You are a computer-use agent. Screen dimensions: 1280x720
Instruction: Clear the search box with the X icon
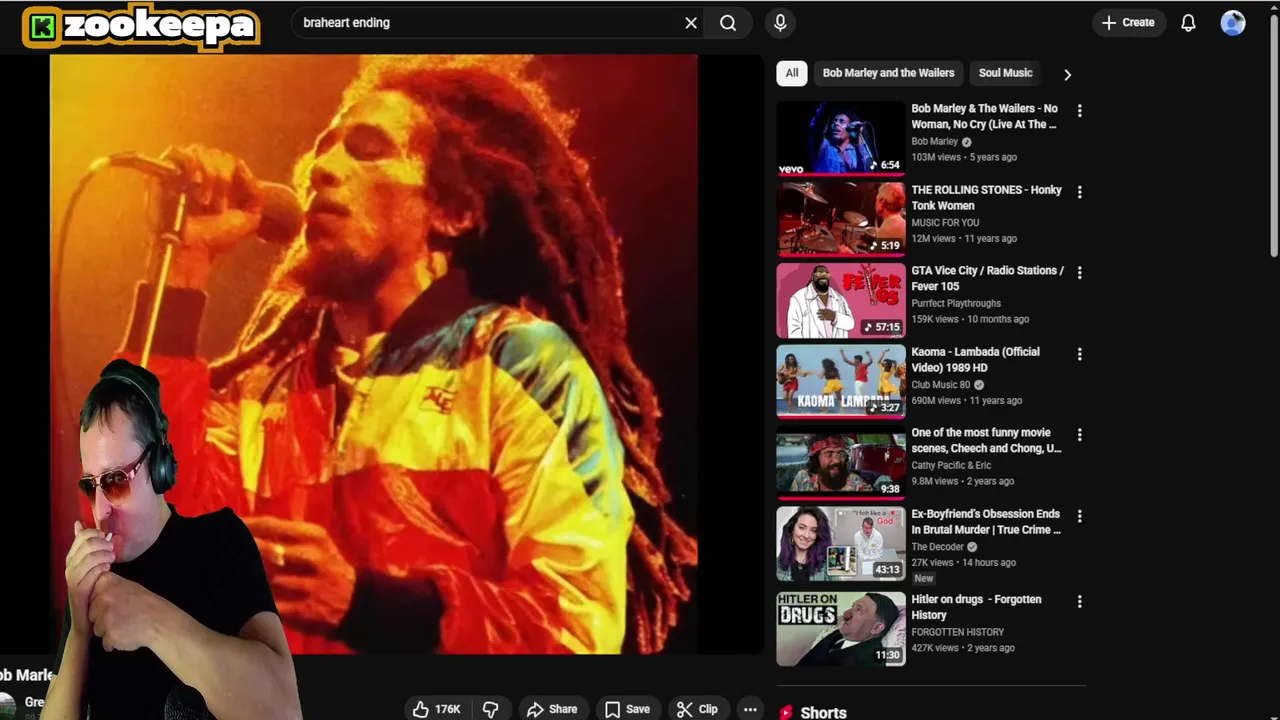(691, 23)
